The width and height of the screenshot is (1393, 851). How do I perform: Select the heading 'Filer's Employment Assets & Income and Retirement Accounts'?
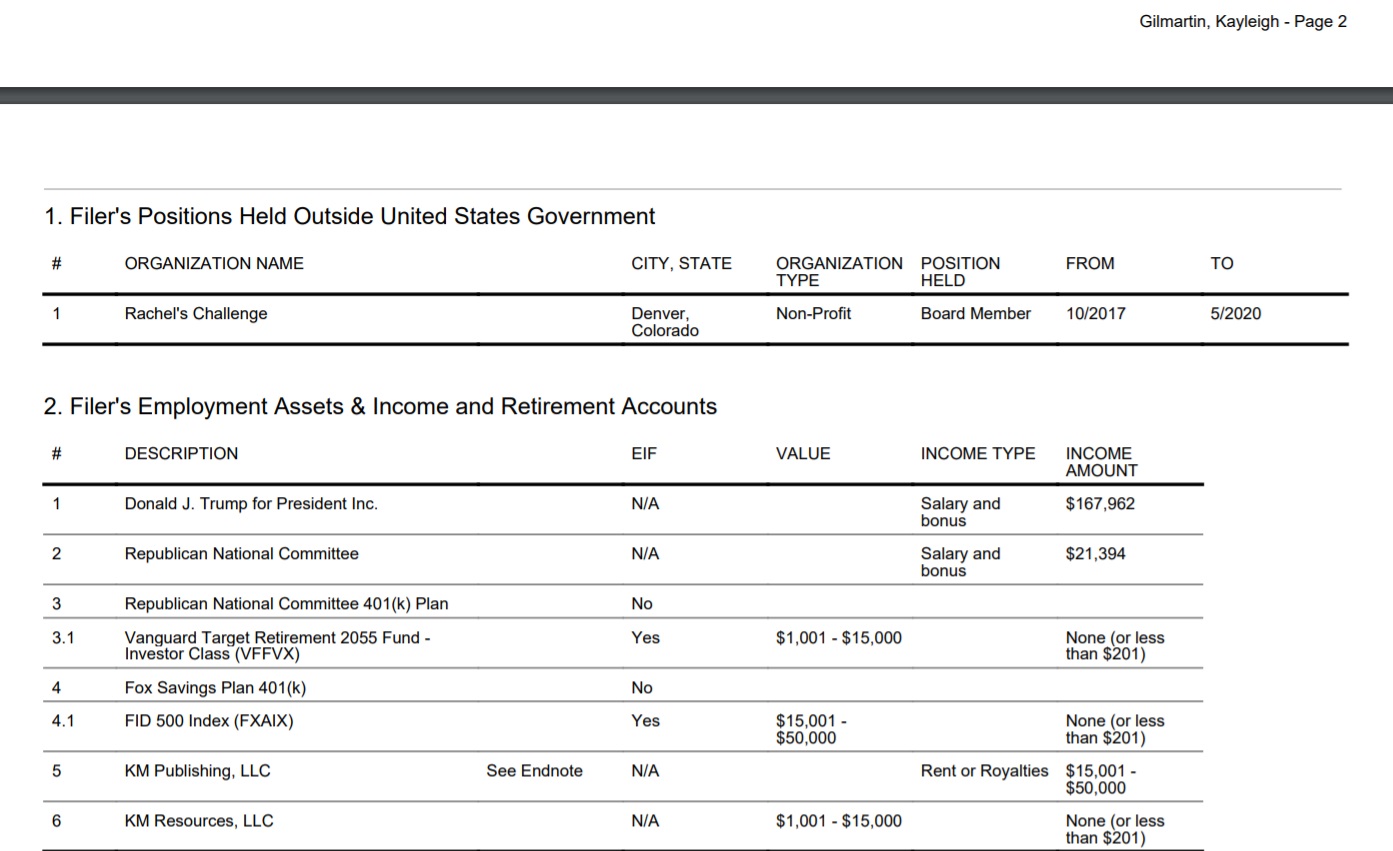(380, 407)
